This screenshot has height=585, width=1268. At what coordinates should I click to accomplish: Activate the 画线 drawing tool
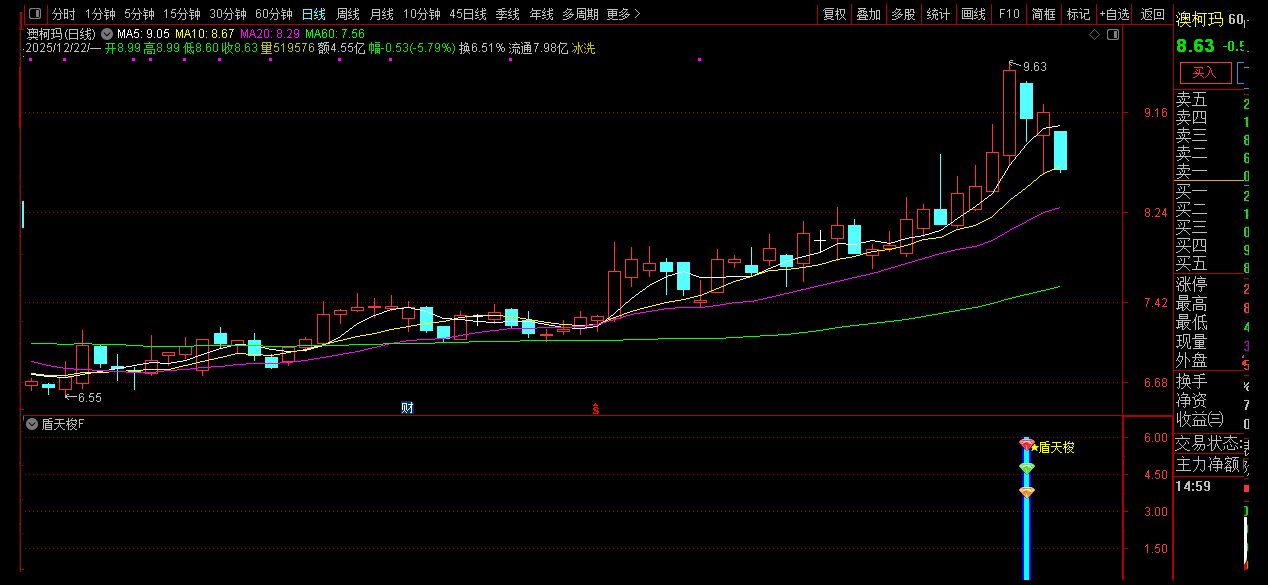coord(973,14)
